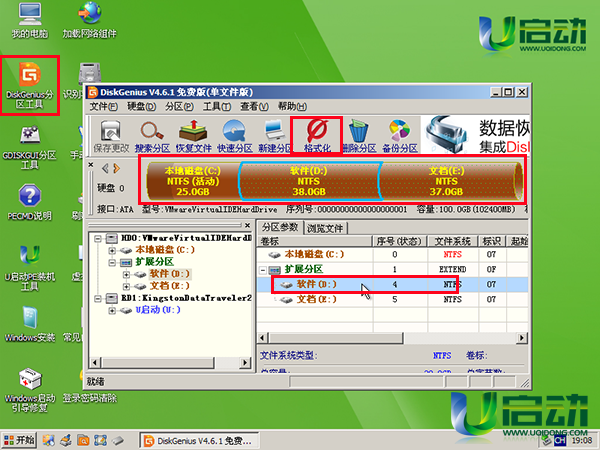Image resolution: width=600 pixels, height=450 pixels.
Task: Select RD1:KingstonDataTraveler disk in tree
Action: (186, 298)
